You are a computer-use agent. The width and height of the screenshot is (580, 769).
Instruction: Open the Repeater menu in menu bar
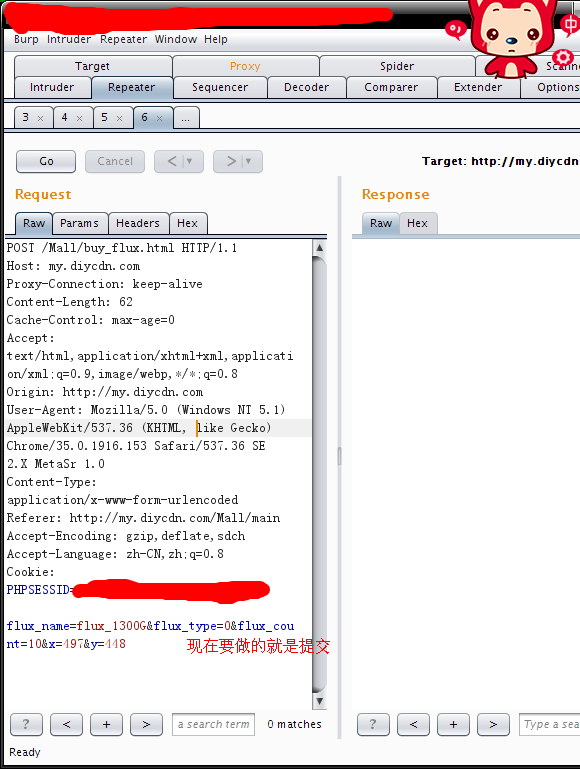point(123,39)
